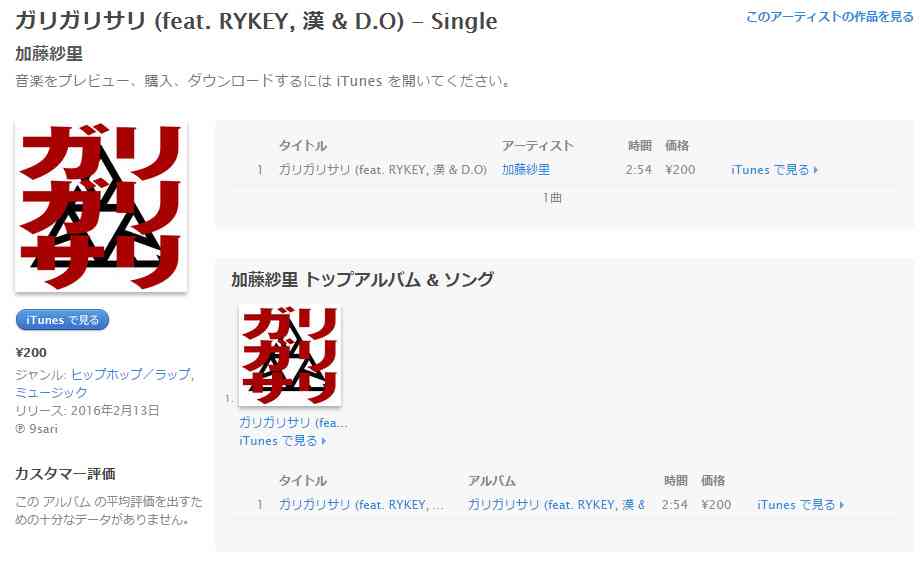Click small album thumbnail in top albums section

(290, 355)
